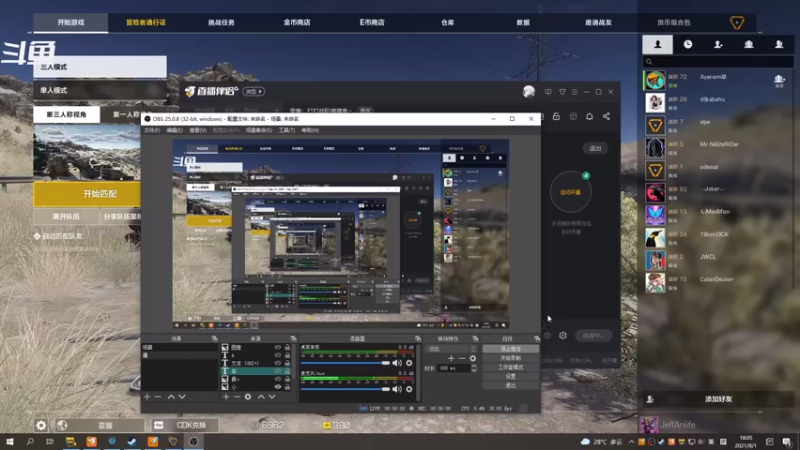Toggle visibility of 图像 source in OBS
This screenshot has width=800, height=450.
[x=278, y=347]
